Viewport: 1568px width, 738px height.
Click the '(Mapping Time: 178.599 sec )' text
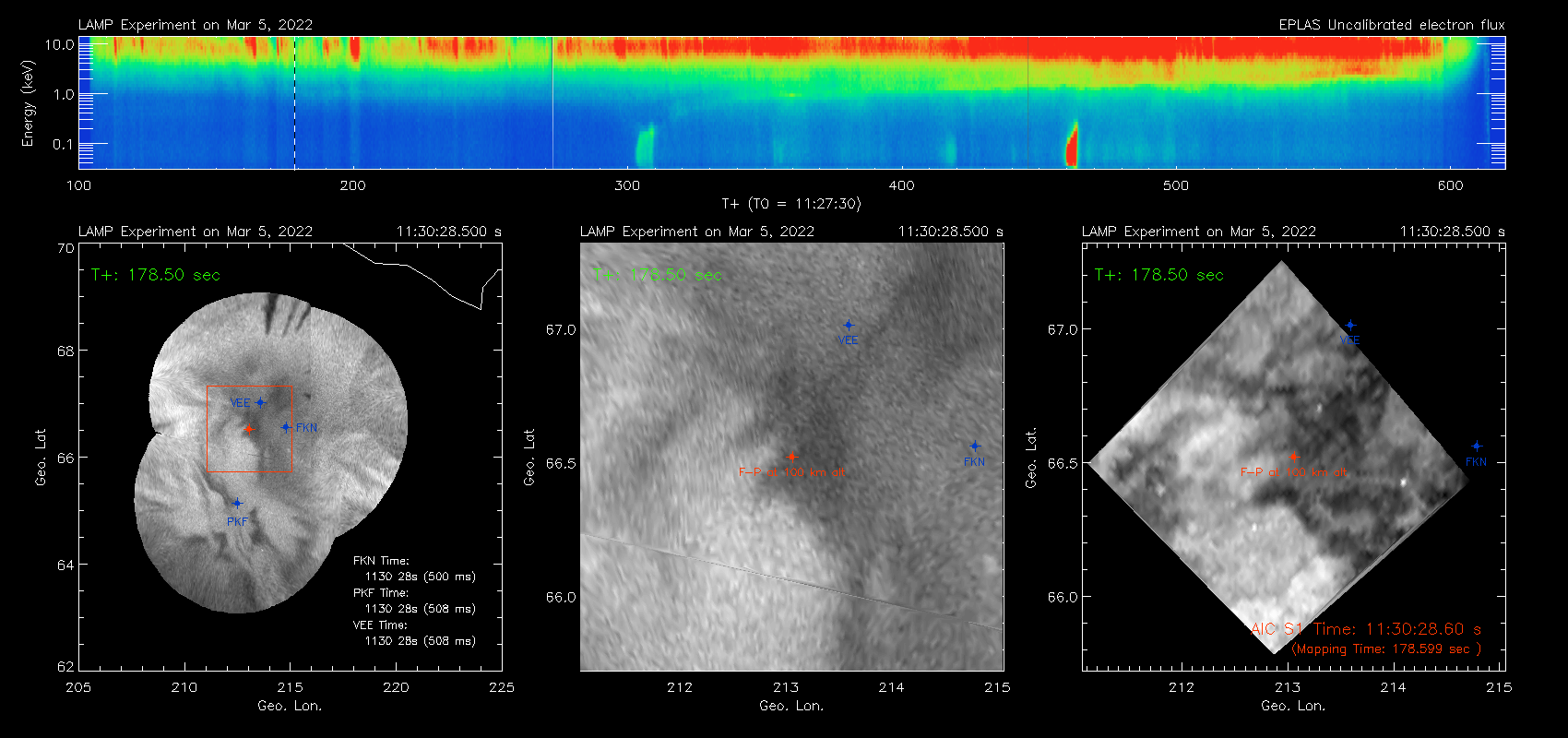tap(1386, 649)
